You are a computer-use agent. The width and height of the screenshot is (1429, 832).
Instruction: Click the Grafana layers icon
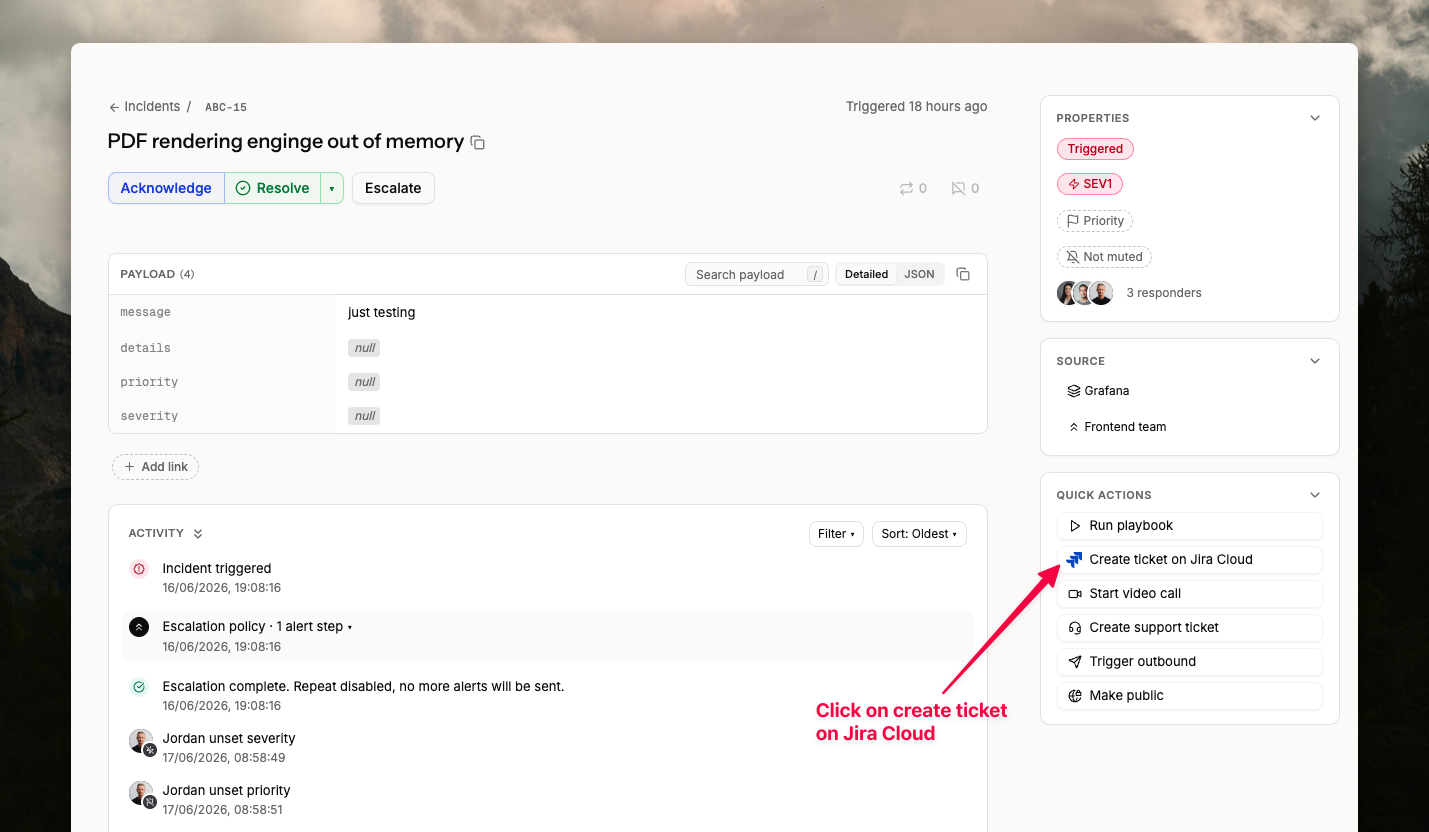(x=1074, y=391)
